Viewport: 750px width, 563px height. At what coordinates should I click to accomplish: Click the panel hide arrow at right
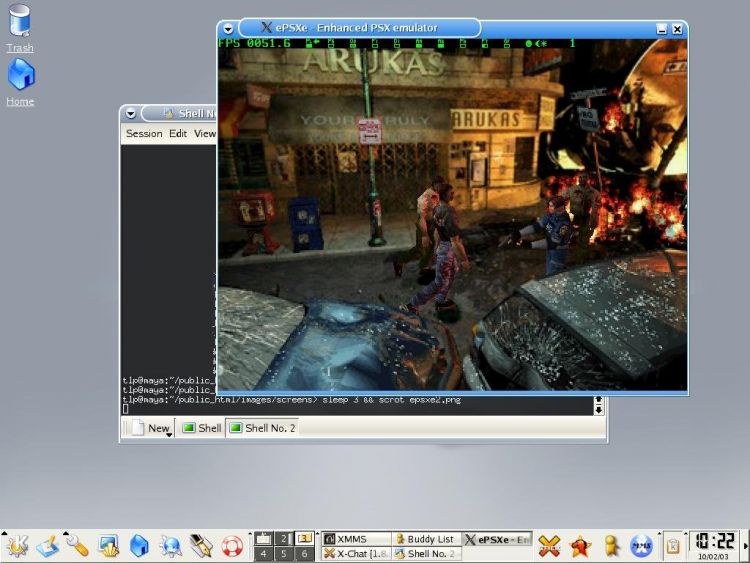745,546
